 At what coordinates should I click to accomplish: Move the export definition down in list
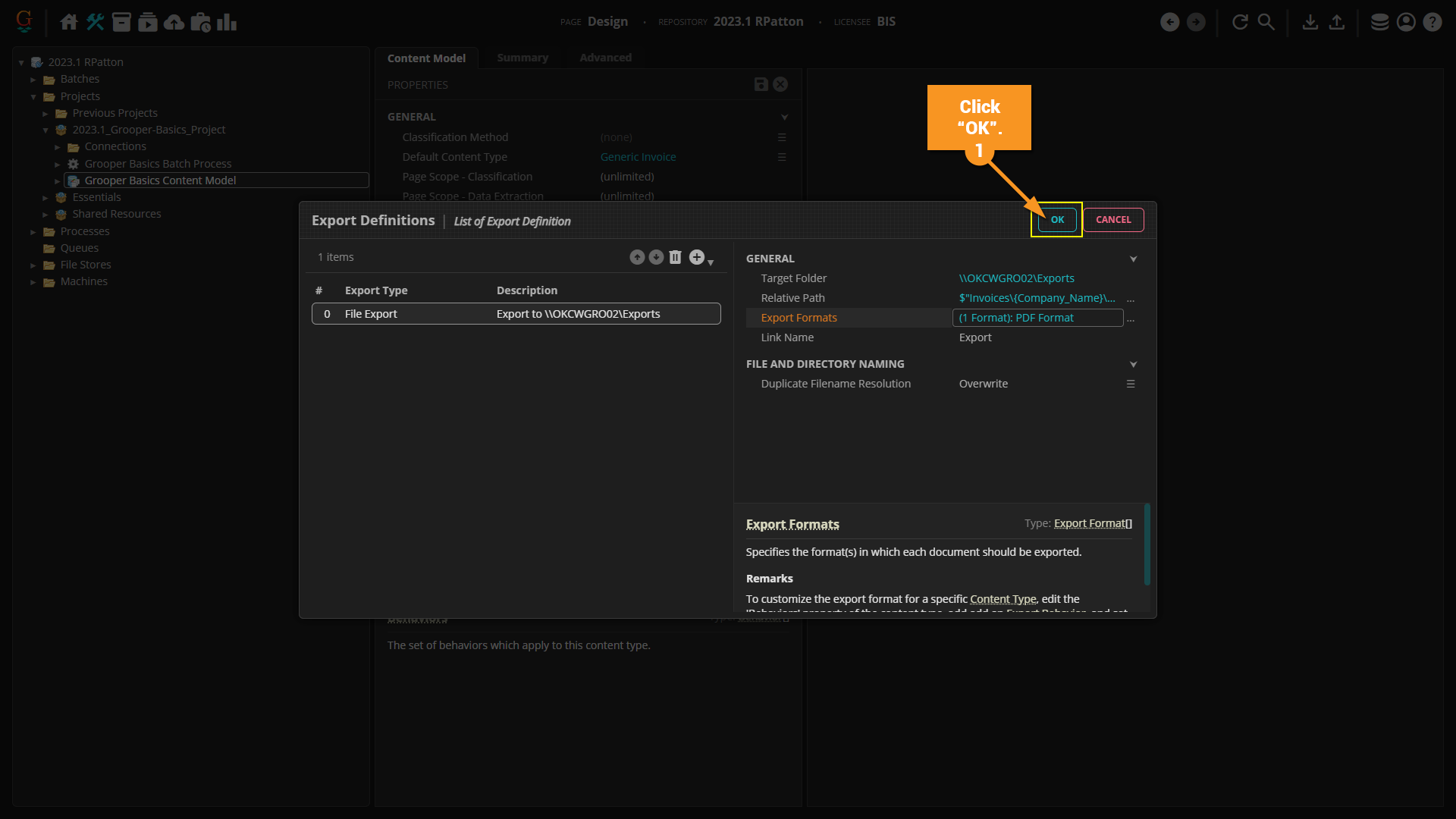[656, 257]
